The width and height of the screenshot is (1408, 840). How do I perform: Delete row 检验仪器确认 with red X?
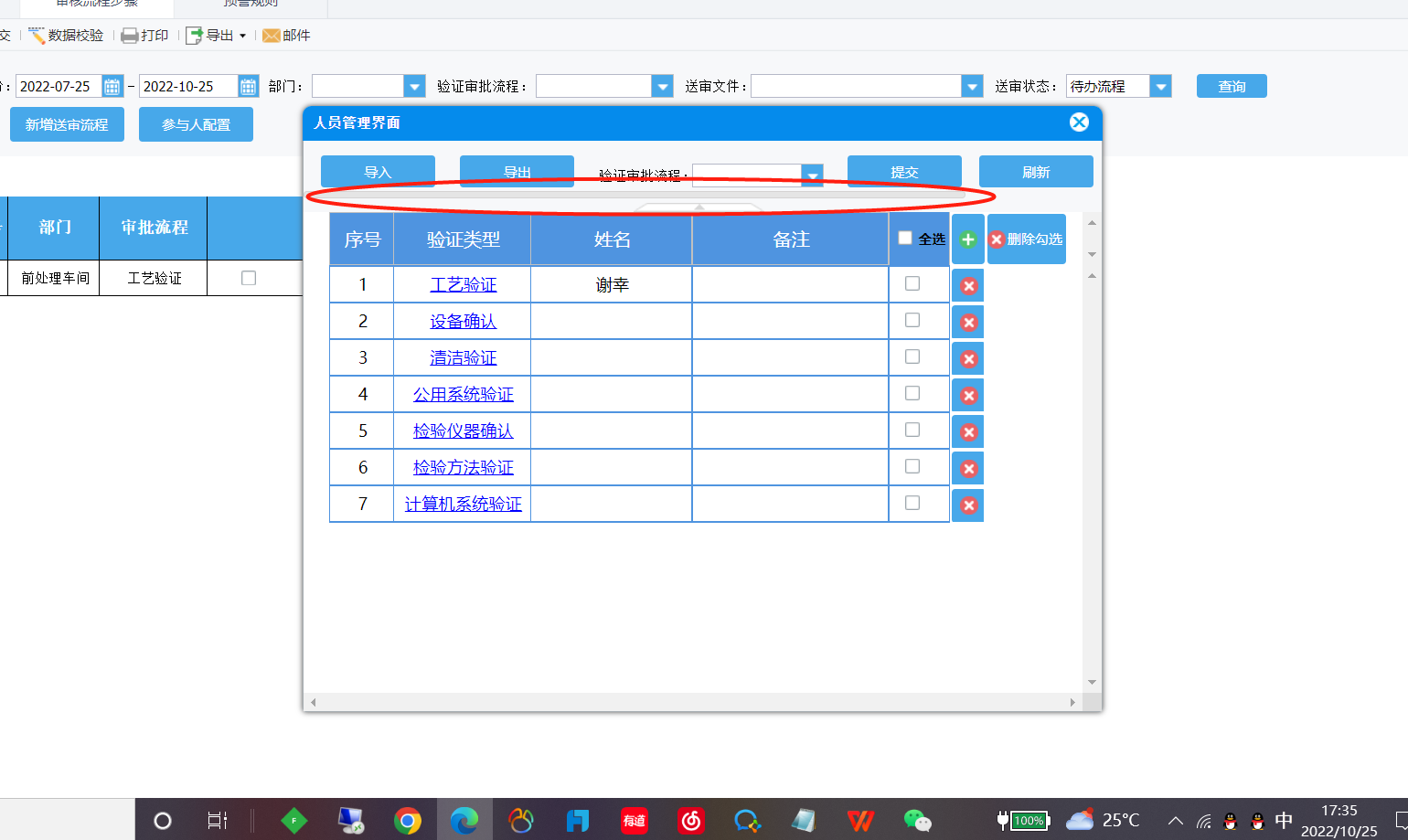tap(968, 432)
